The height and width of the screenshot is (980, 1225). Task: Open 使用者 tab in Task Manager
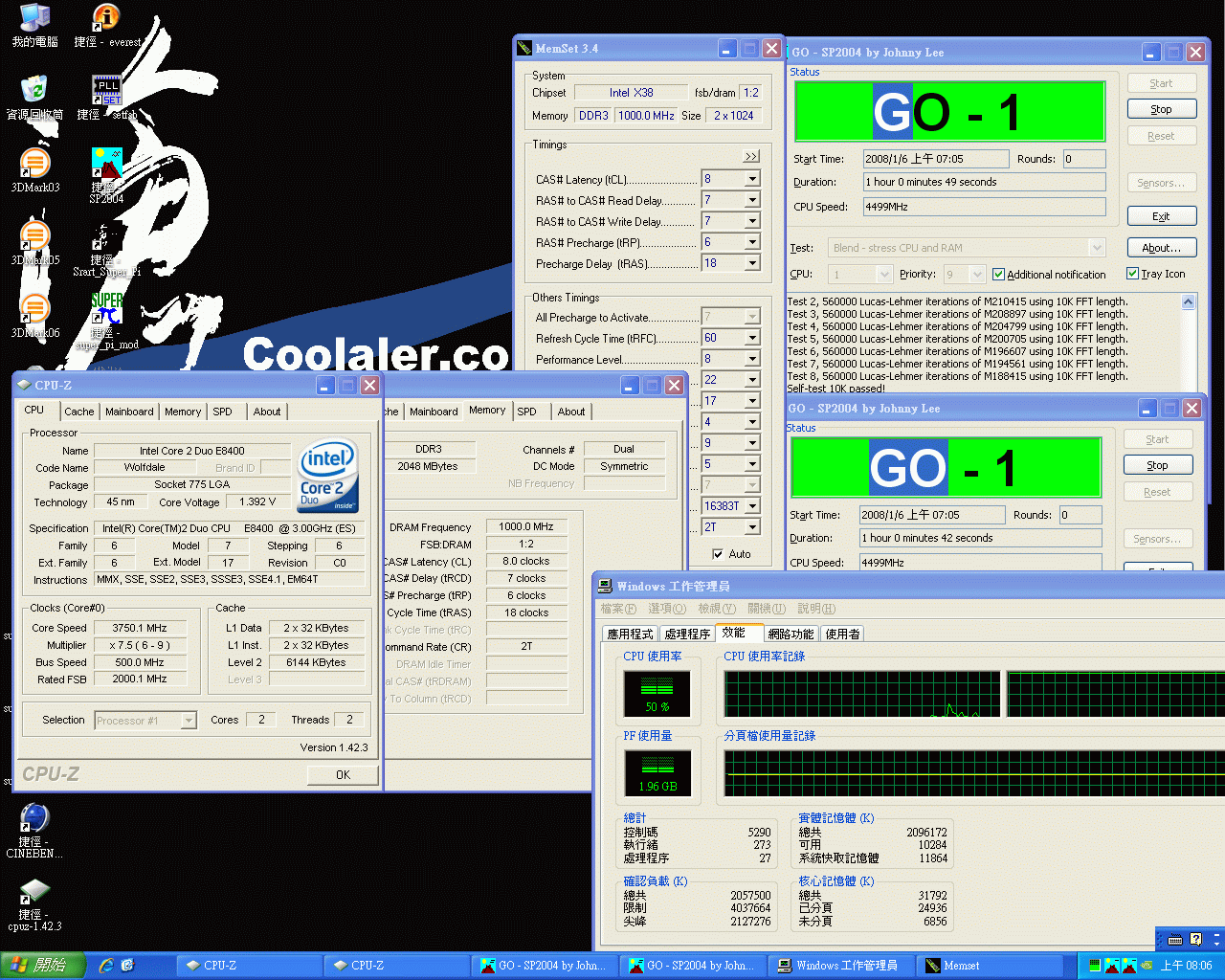pyautogui.click(x=842, y=634)
